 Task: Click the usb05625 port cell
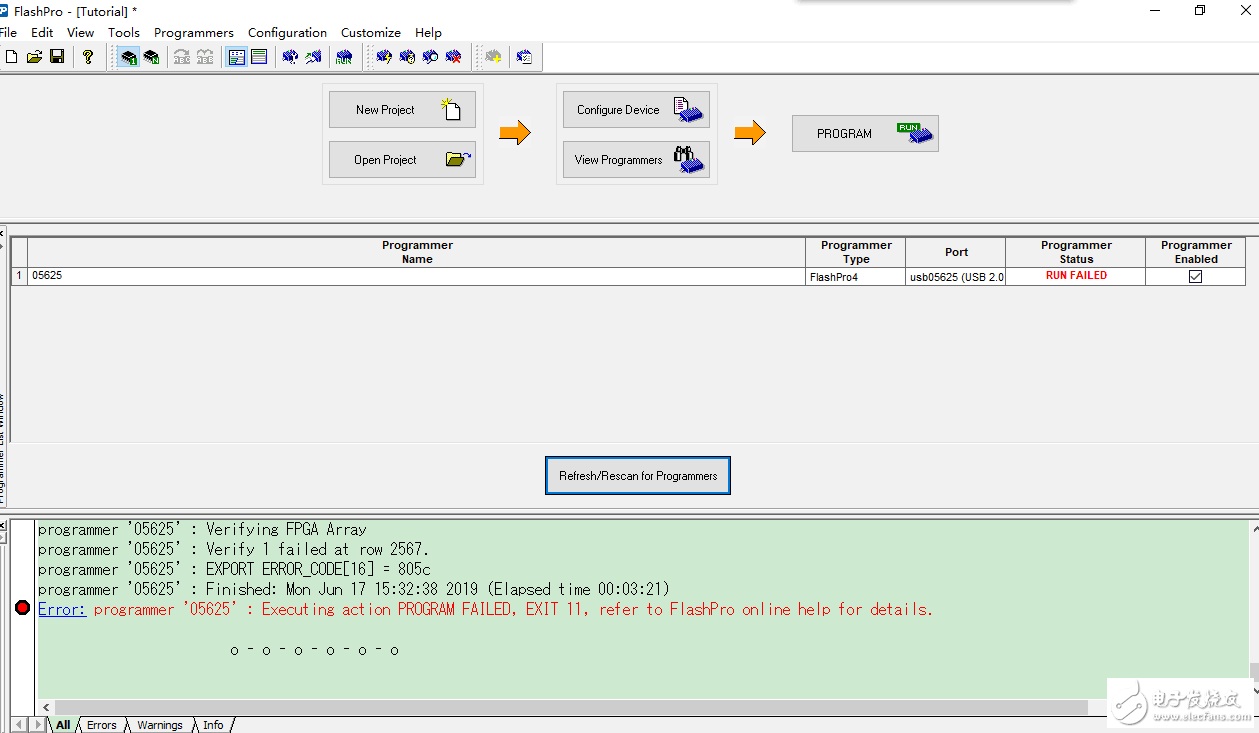click(x=956, y=276)
